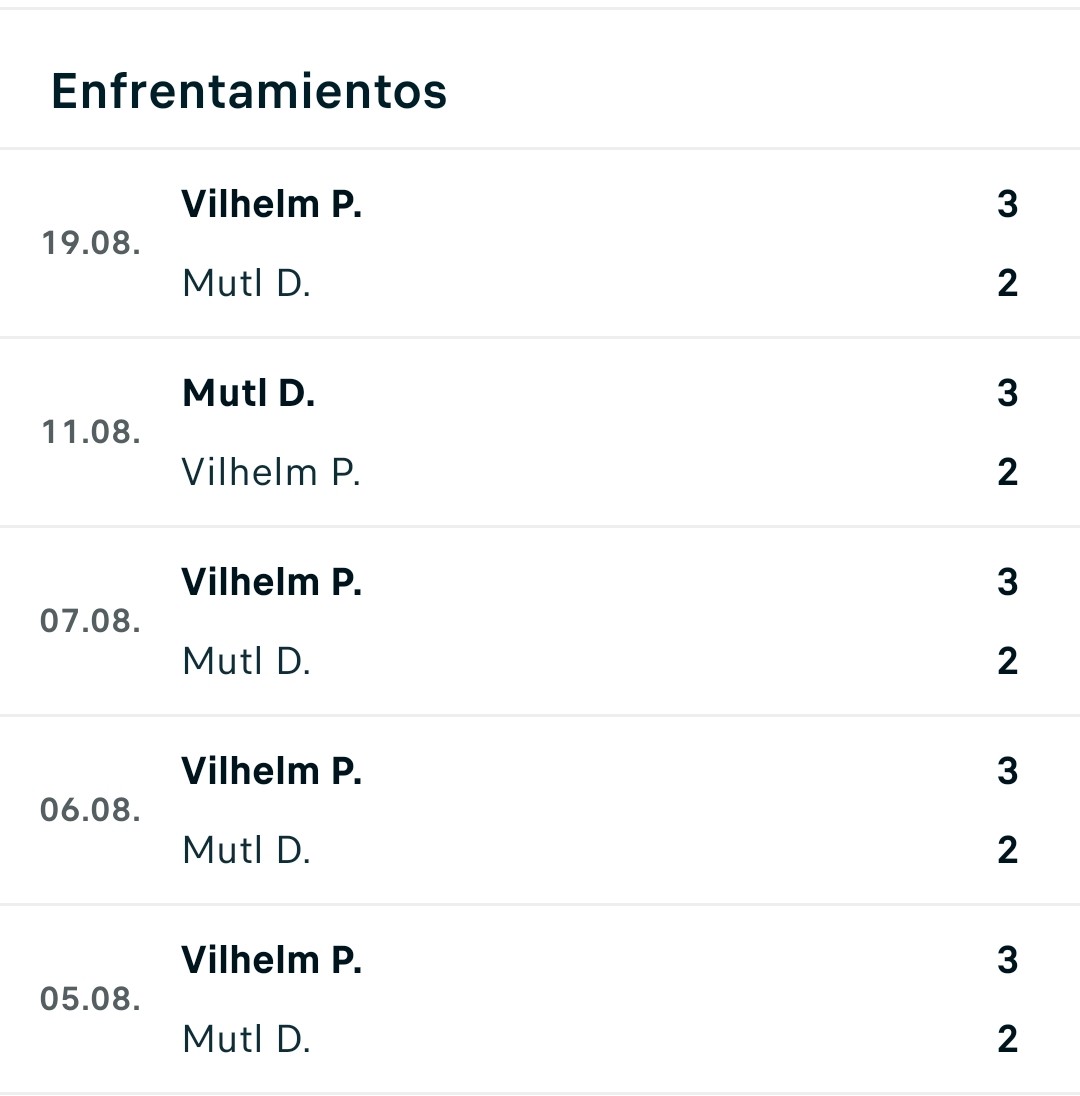Open the 07.08. match date
This screenshot has width=1080, height=1096.
[90, 621]
